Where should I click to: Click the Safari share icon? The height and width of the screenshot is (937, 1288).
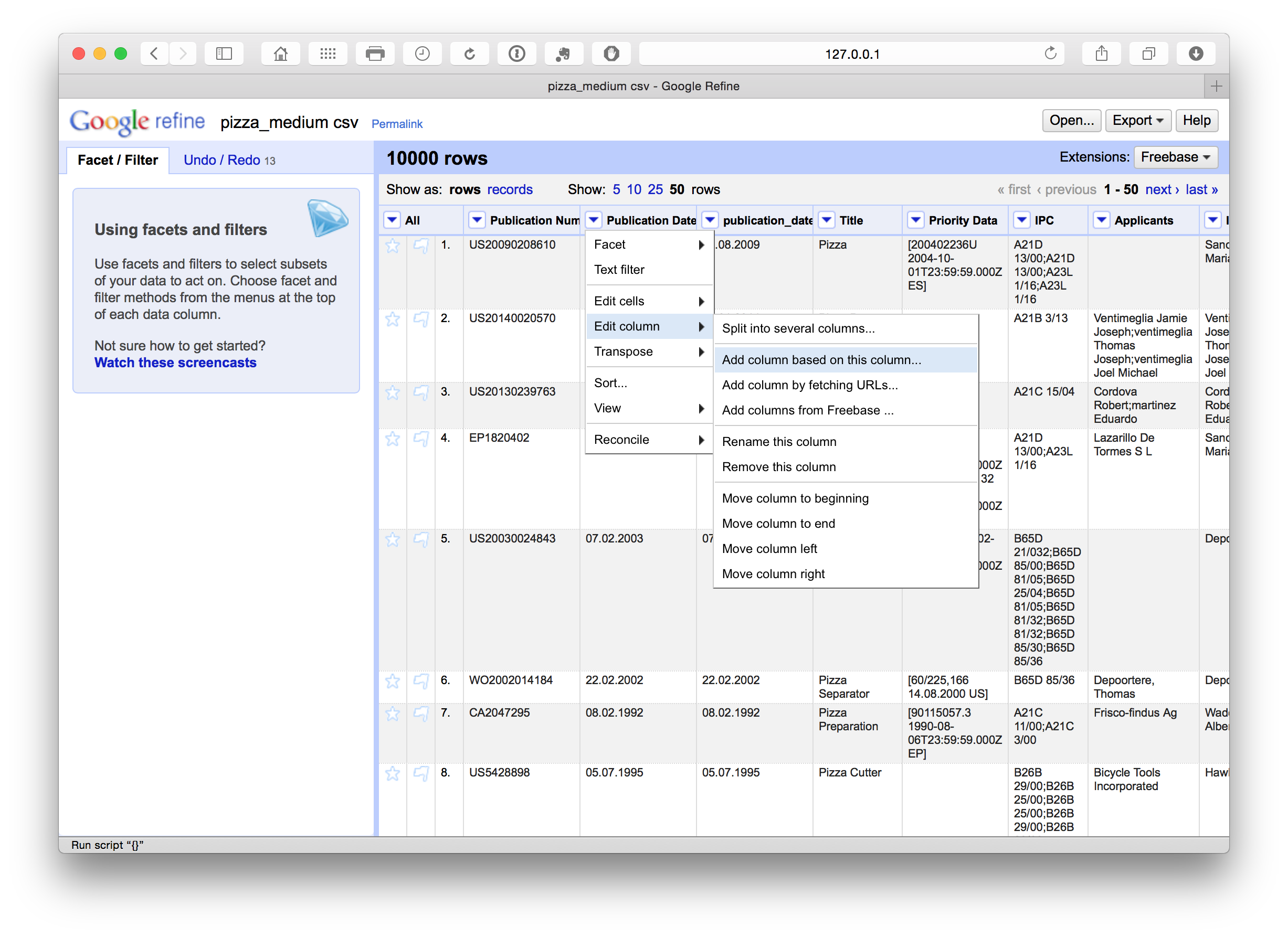click(1101, 54)
